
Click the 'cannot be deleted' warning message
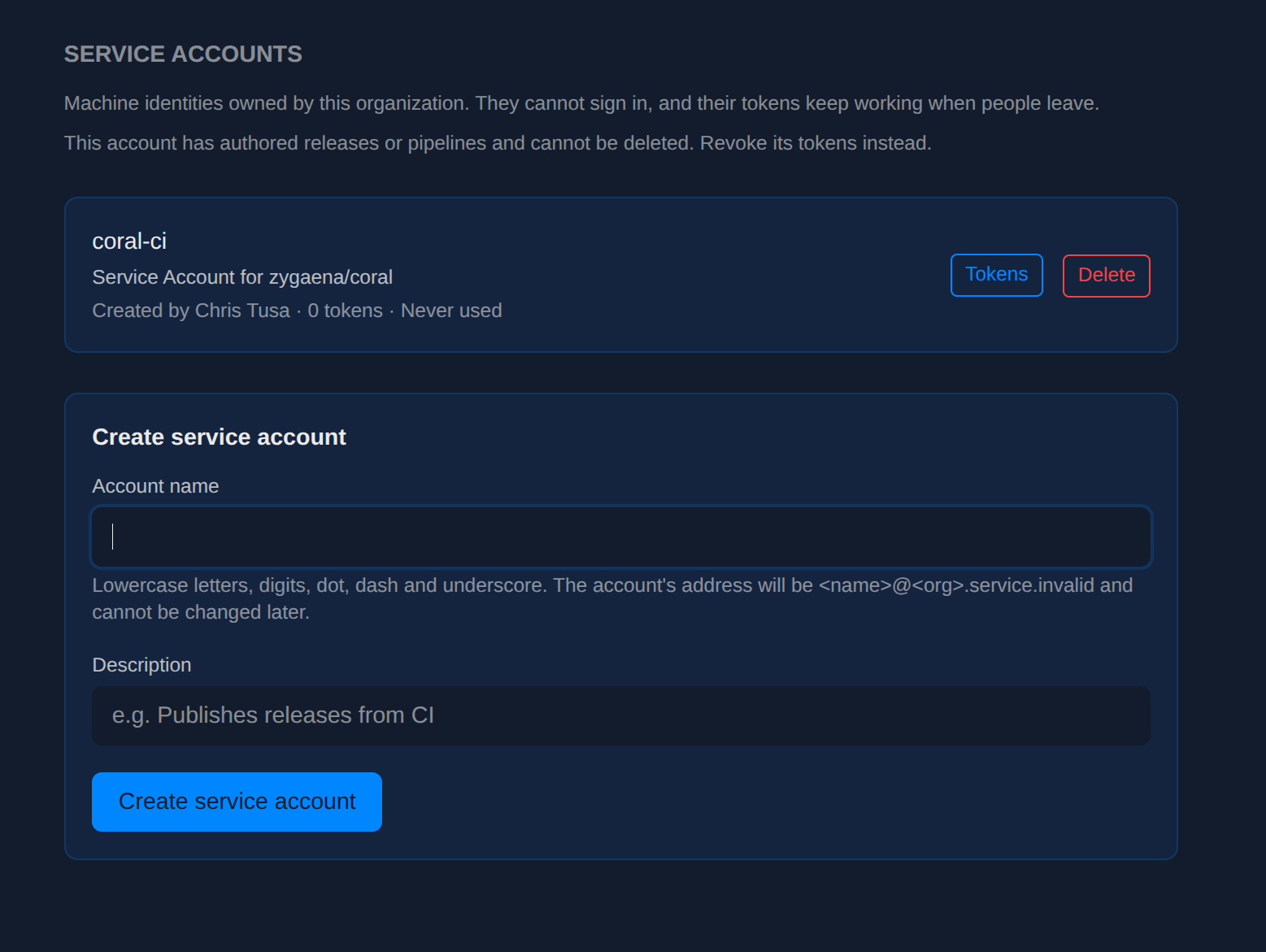tap(498, 143)
